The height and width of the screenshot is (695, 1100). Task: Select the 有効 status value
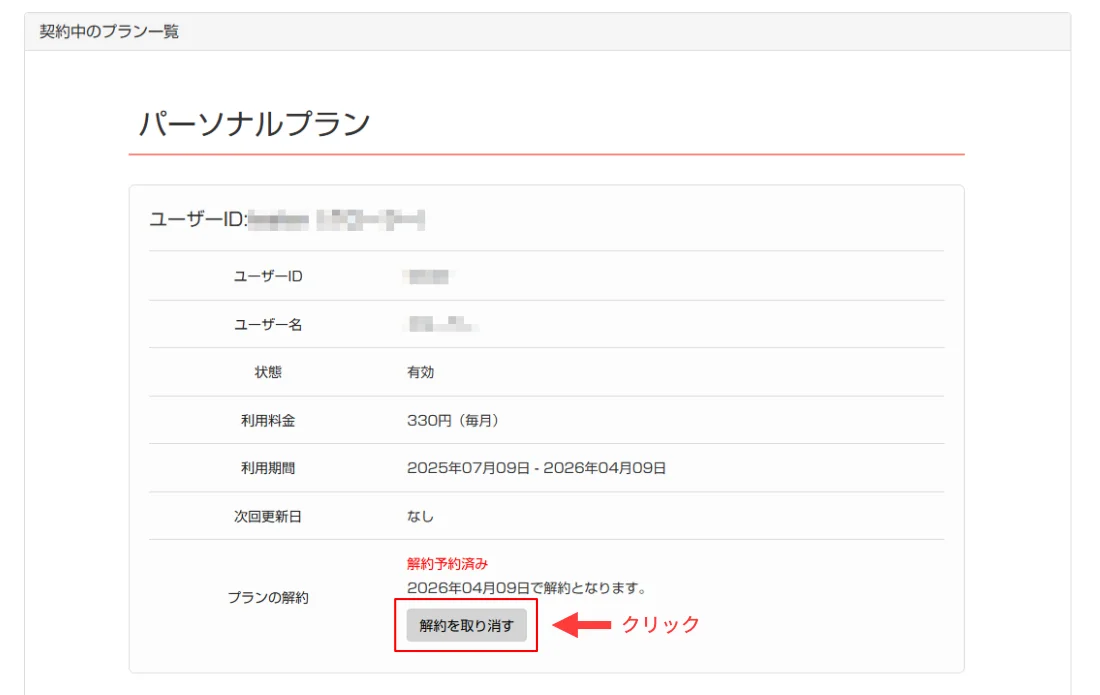(x=418, y=371)
